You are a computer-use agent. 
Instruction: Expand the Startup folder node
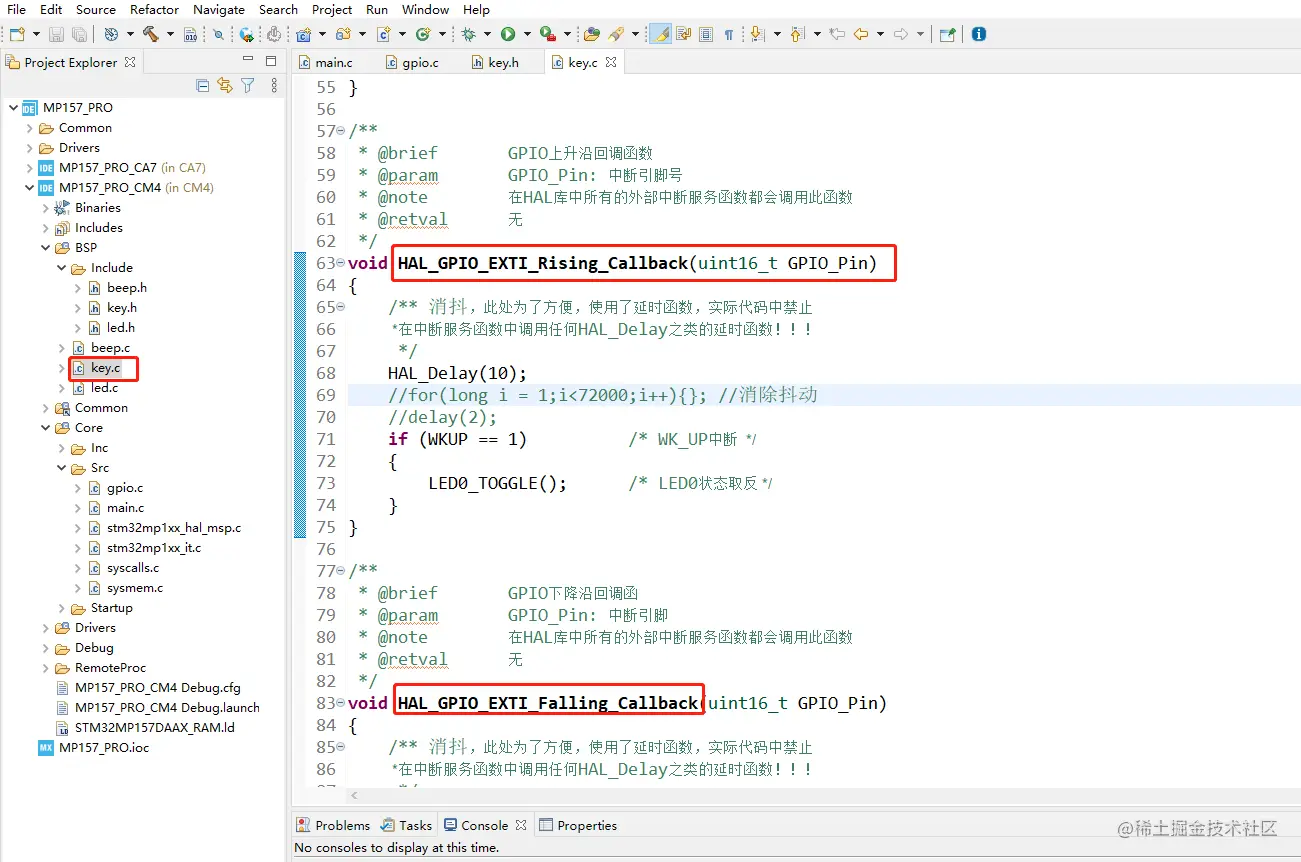coord(61,608)
